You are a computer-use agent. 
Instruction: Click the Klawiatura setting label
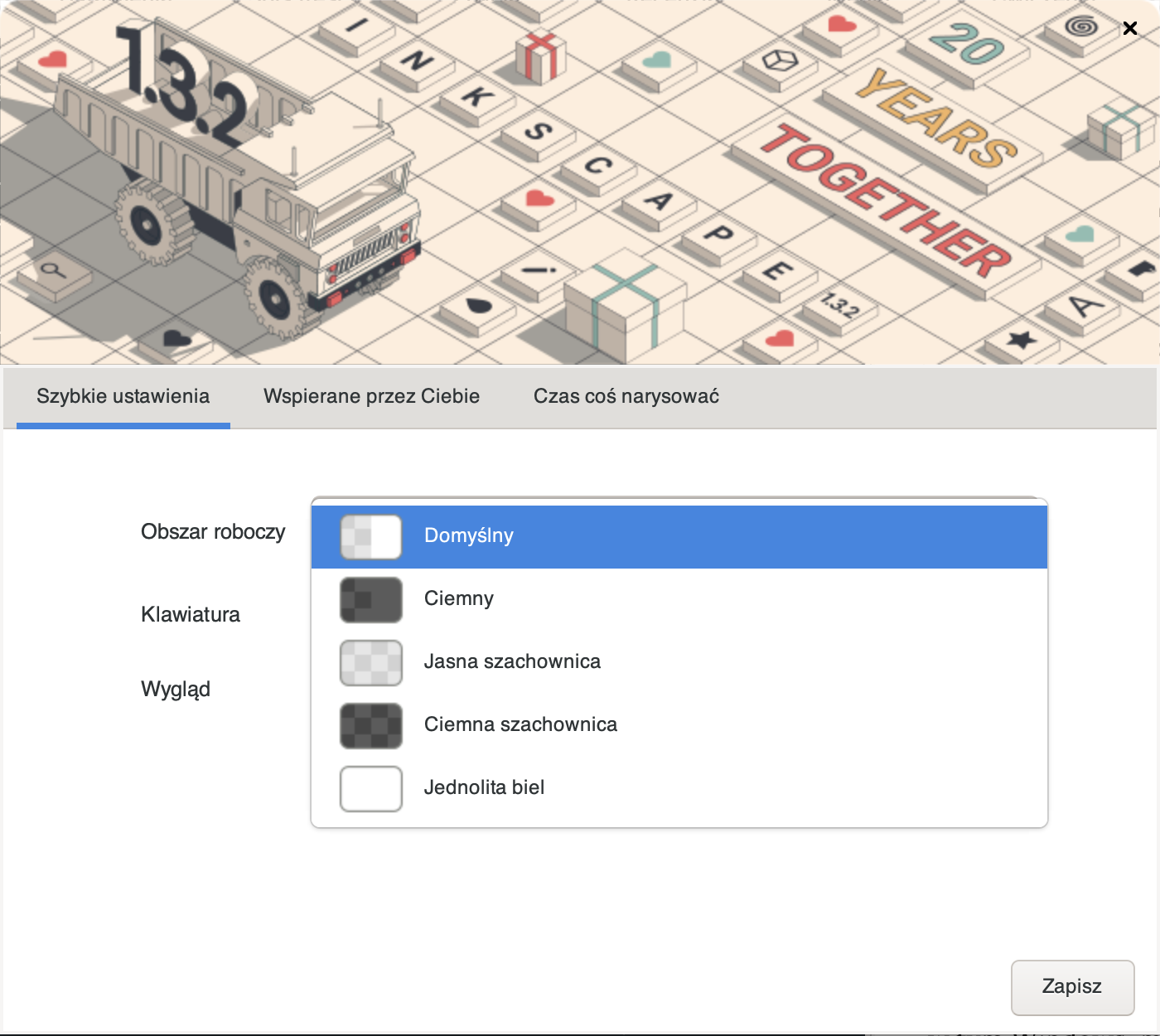[x=191, y=615]
